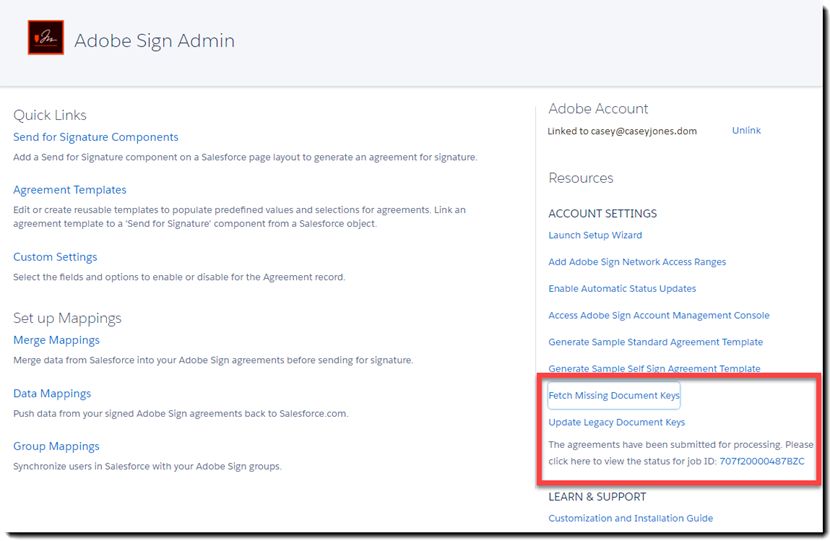Select Group Mappings link
This screenshot has width=830, height=541.
[56, 446]
